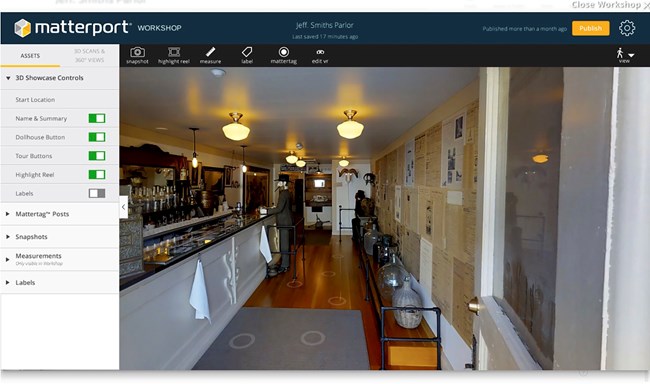Viewport: 650px width, 384px height.
Task: Click the Matterport logo
Action: click(73, 28)
